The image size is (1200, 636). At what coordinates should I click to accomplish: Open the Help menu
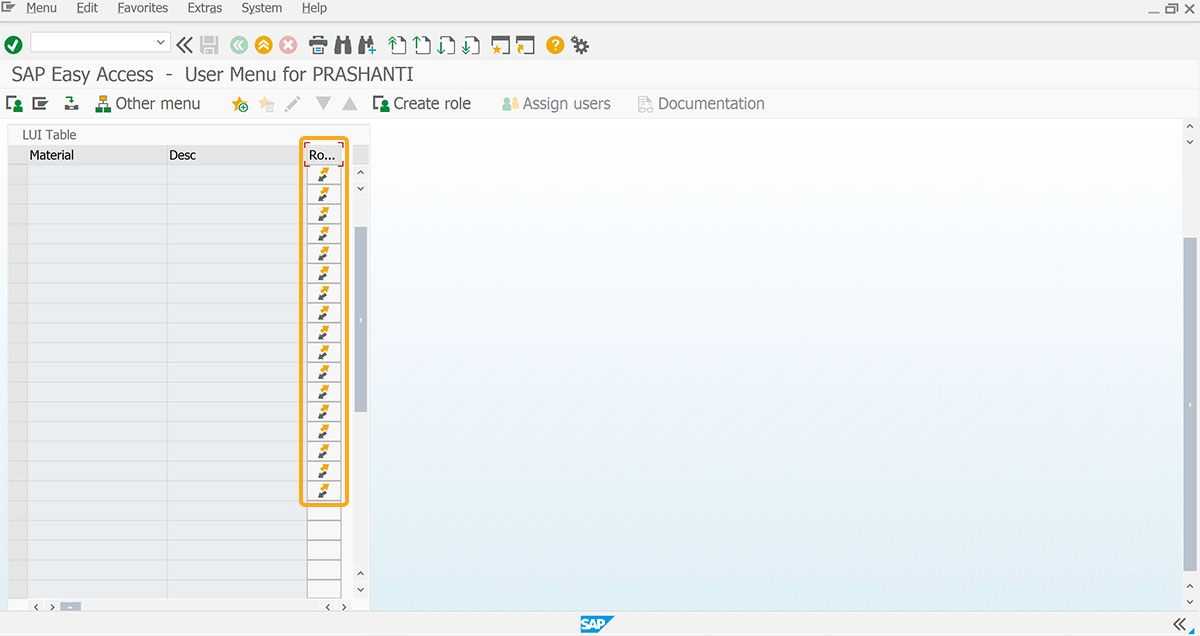[x=314, y=8]
